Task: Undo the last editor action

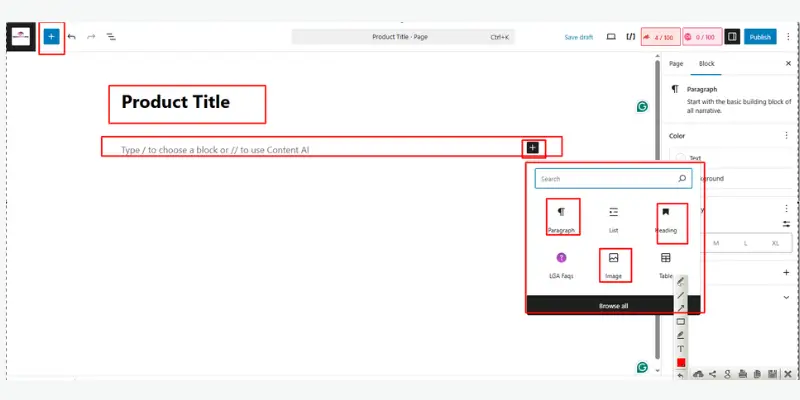Action: tap(71, 37)
